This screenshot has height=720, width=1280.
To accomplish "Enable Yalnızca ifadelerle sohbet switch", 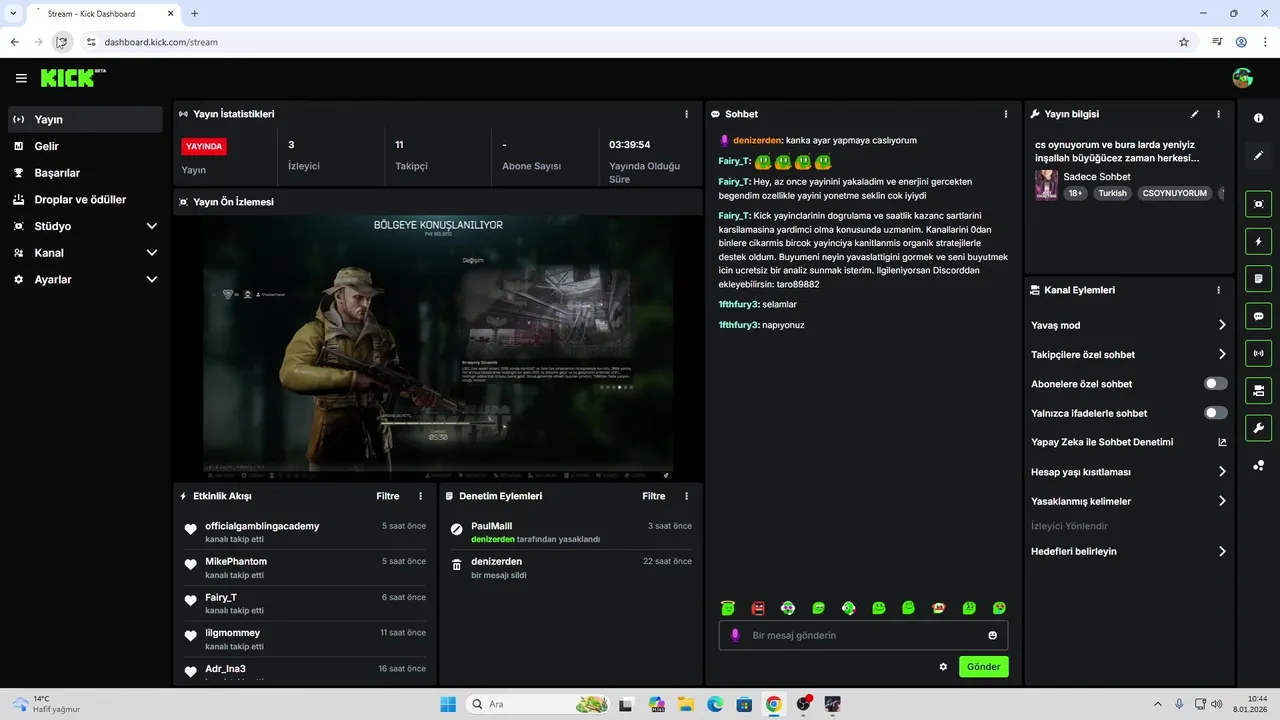I will (1216, 413).
